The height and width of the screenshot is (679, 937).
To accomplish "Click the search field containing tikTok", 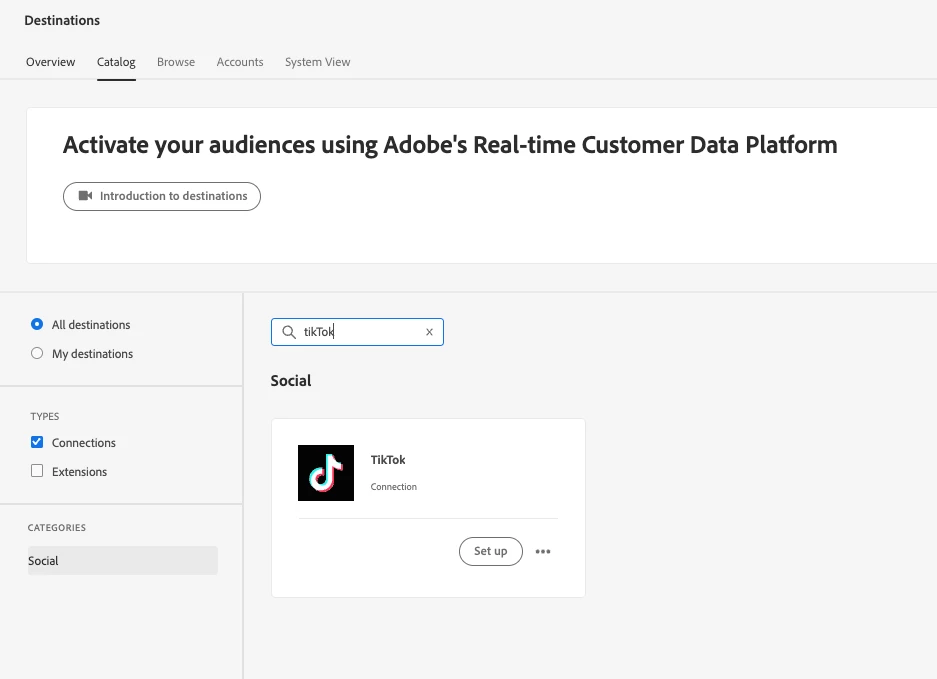I will pos(357,332).
